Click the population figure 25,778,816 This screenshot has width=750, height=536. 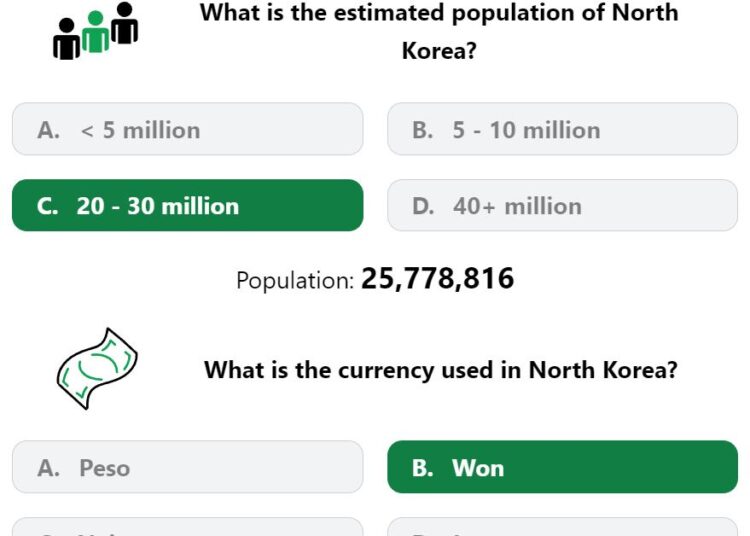coord(438,278)
